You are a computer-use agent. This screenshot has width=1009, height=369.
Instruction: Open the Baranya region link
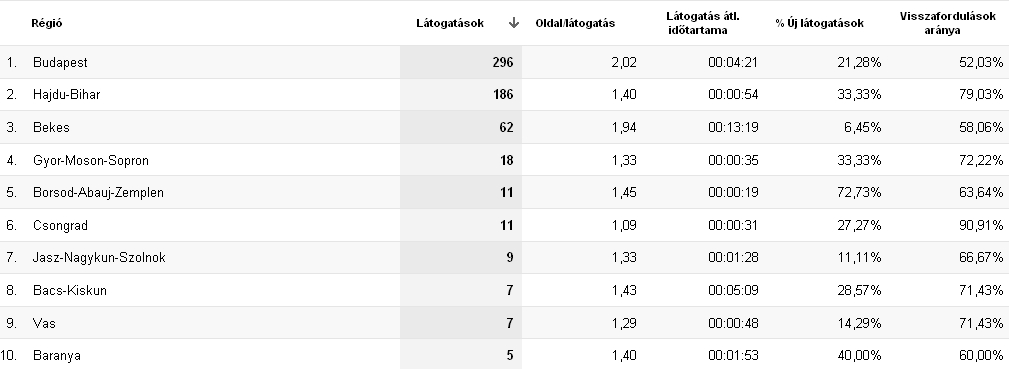57,355
